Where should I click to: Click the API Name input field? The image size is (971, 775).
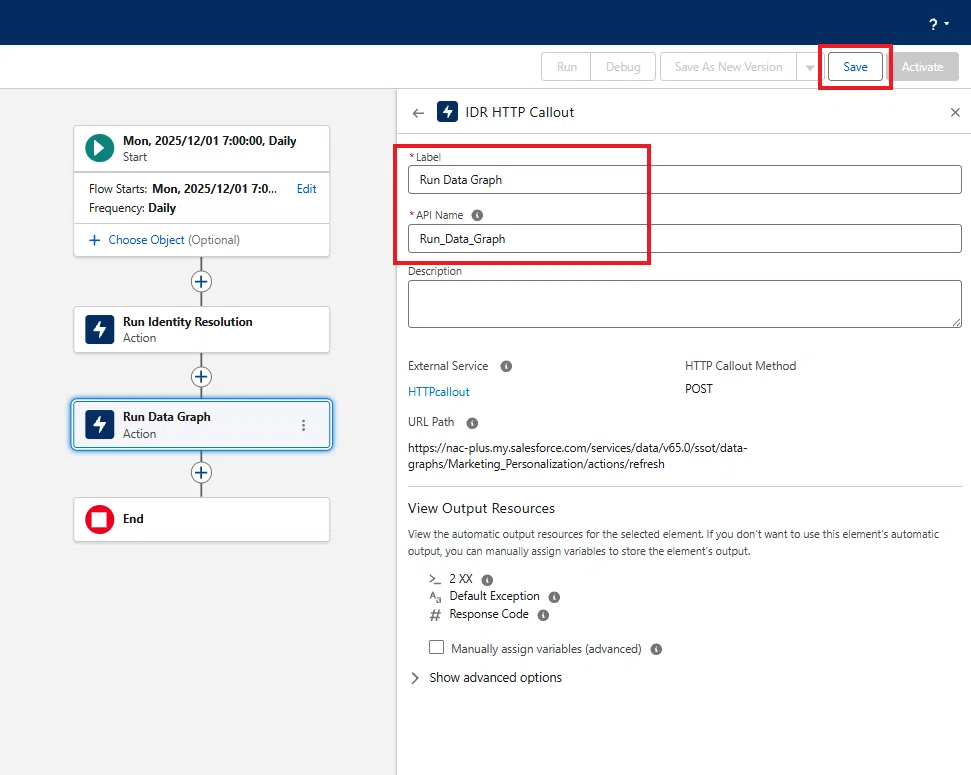pyautogui.click(x=684, y=239)
